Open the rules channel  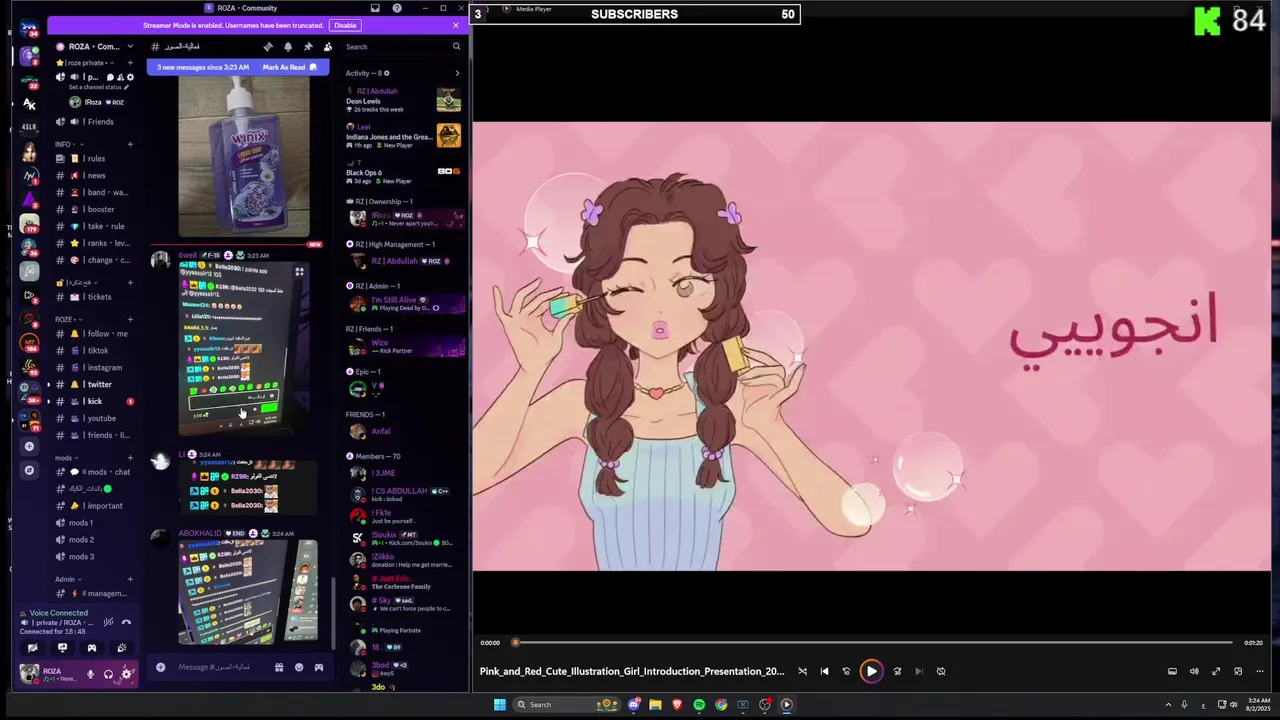(94, 158)
